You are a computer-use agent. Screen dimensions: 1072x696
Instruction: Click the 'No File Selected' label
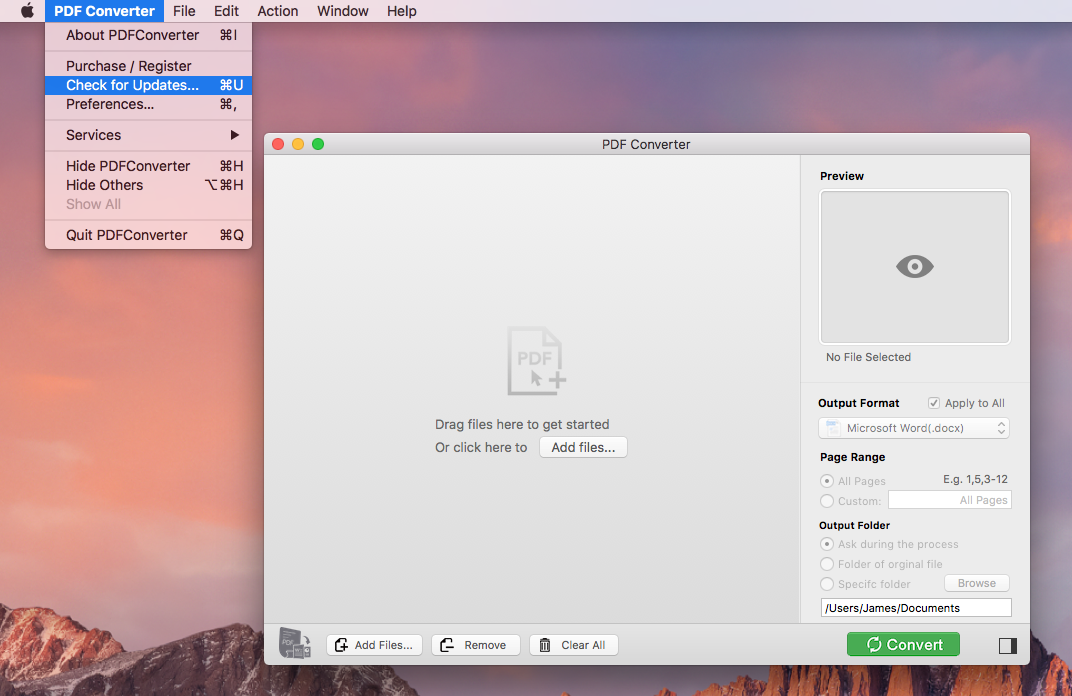tap(868, 357)
